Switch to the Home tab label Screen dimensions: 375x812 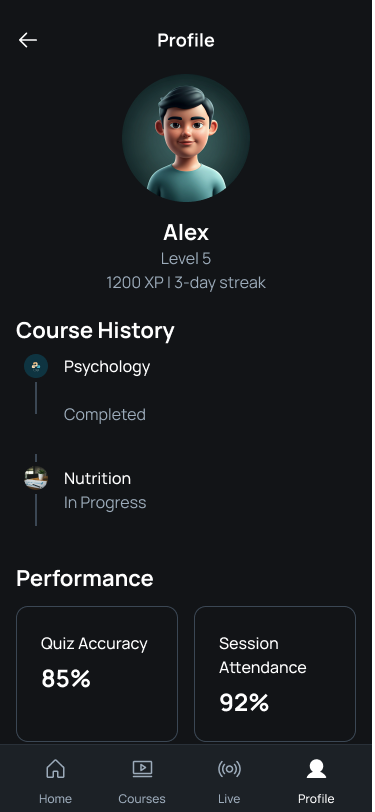tap(55, 799)
